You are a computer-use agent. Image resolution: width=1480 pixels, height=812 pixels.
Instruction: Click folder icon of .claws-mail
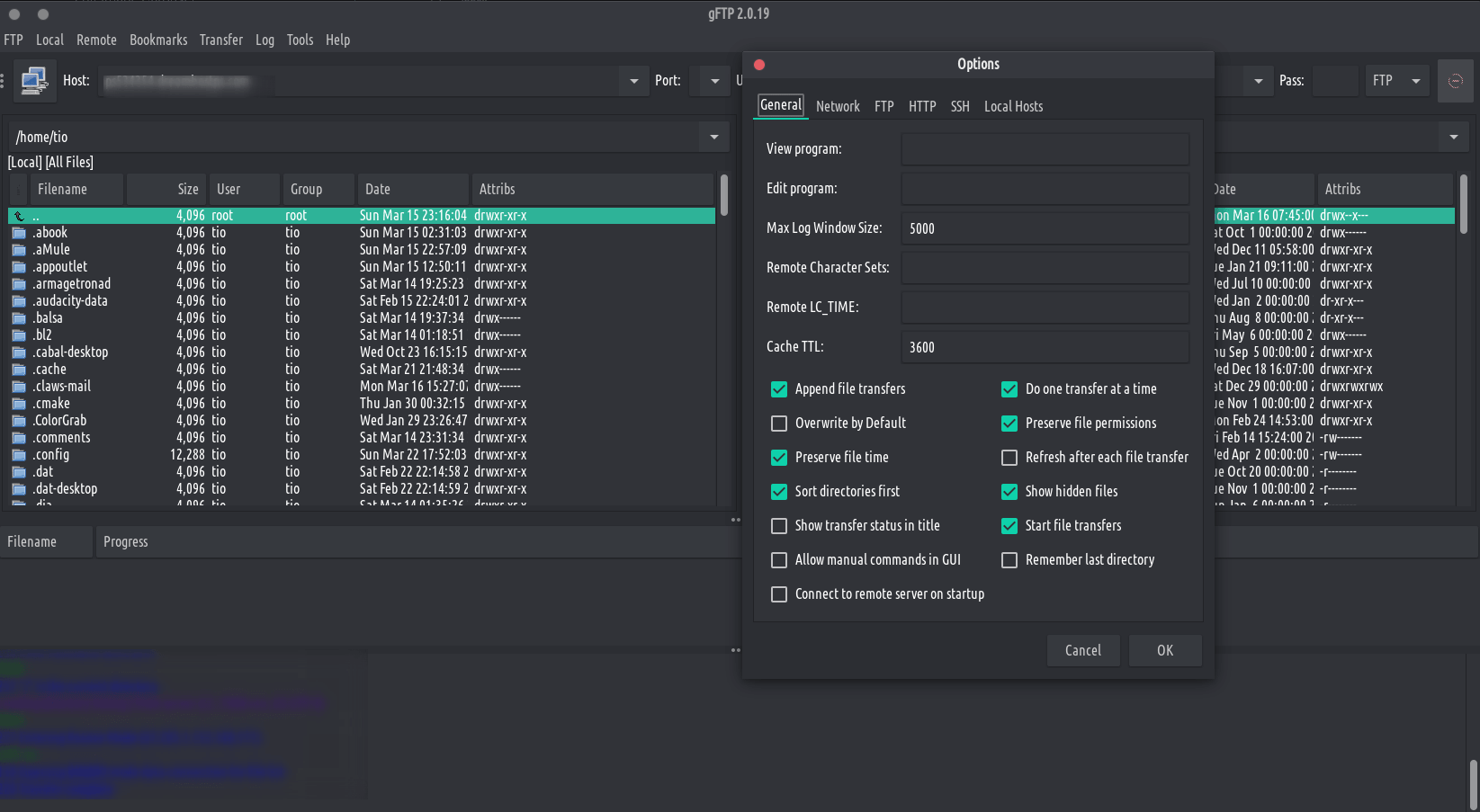(x=19, y=387)
